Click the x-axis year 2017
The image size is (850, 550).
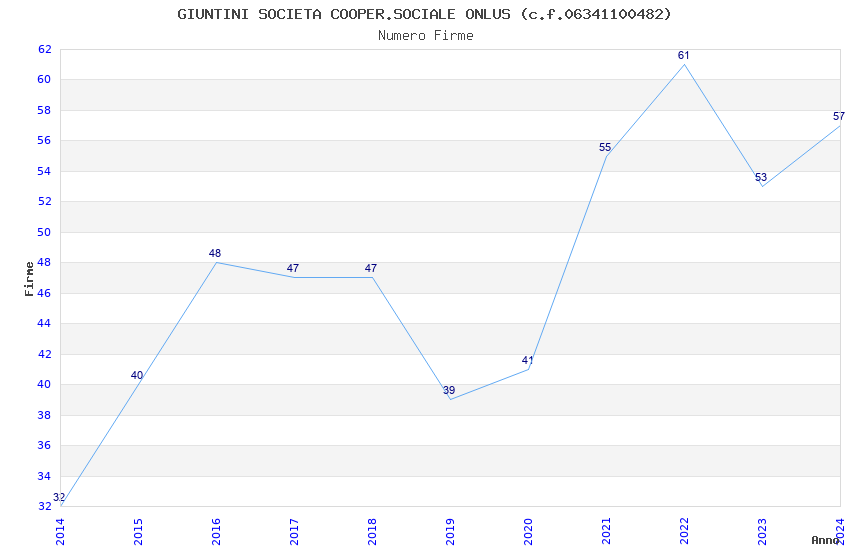coord(294,531)
